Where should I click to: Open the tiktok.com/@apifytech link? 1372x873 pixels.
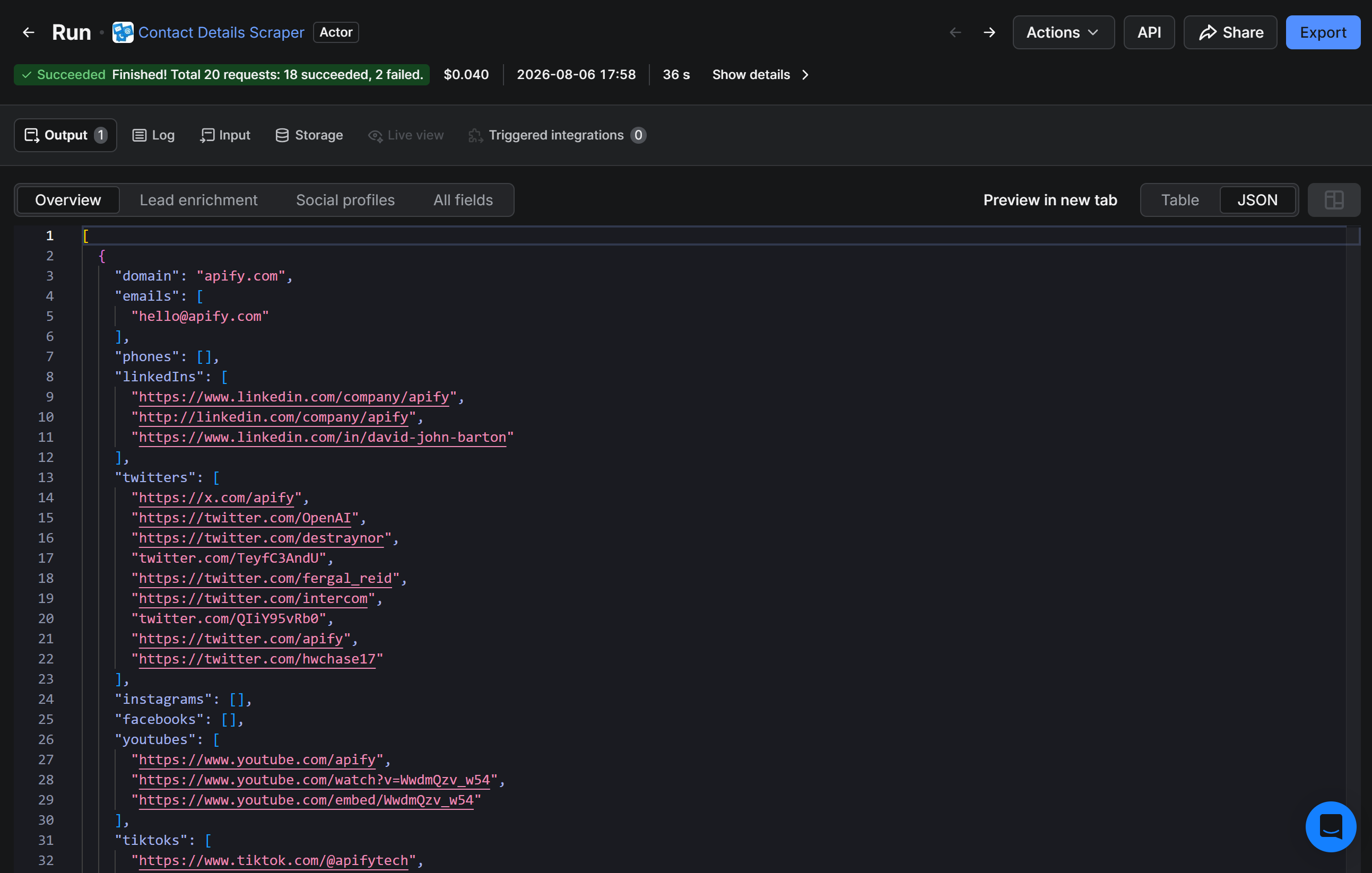[273, 860]
